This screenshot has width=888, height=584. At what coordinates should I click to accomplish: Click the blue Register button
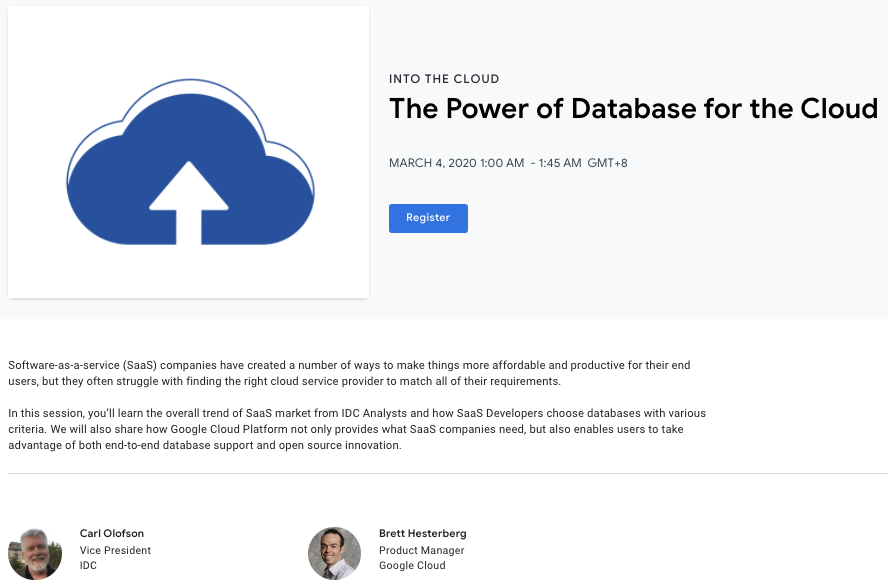(428, 218)
